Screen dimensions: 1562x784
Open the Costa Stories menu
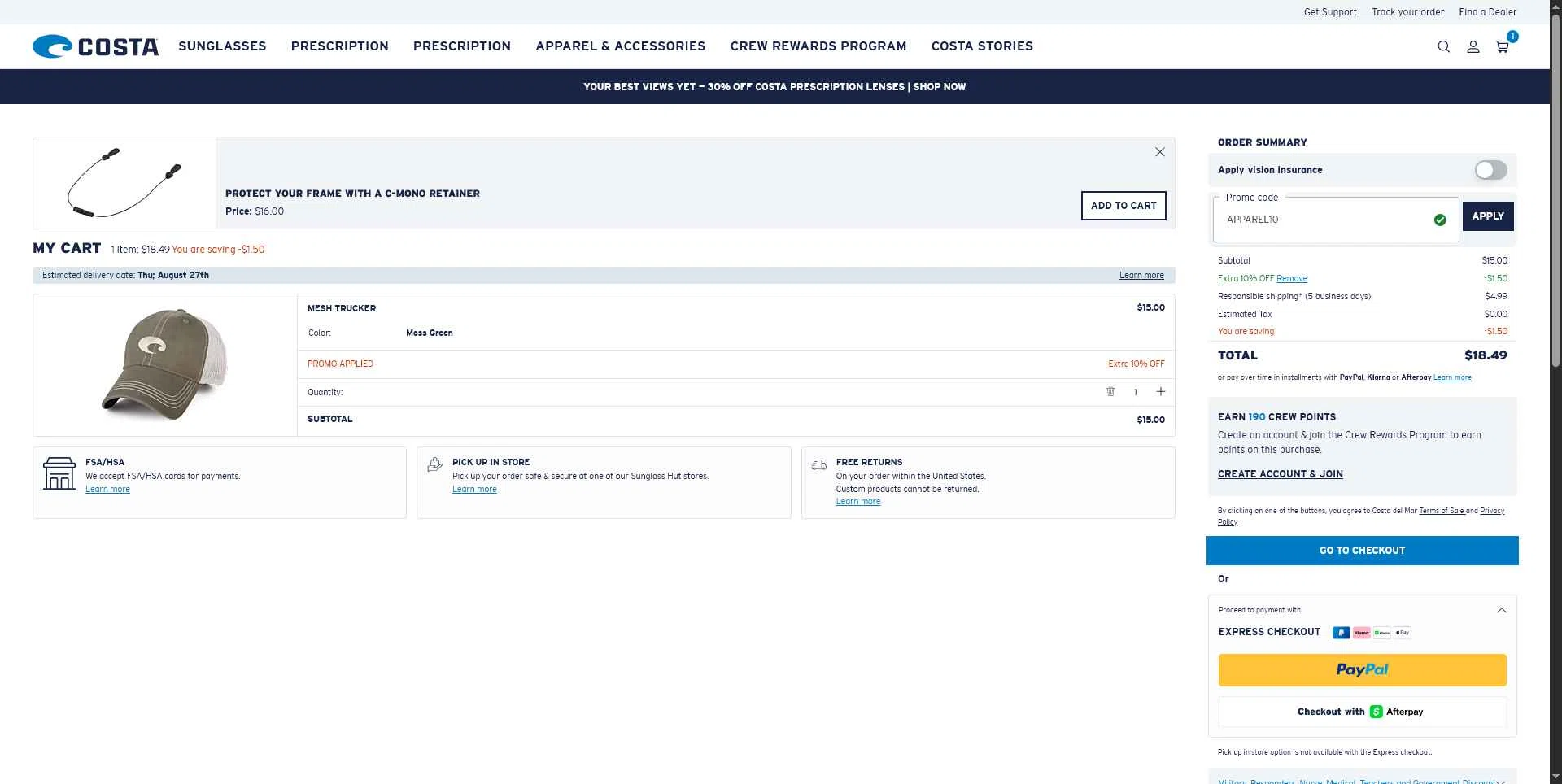982,46
